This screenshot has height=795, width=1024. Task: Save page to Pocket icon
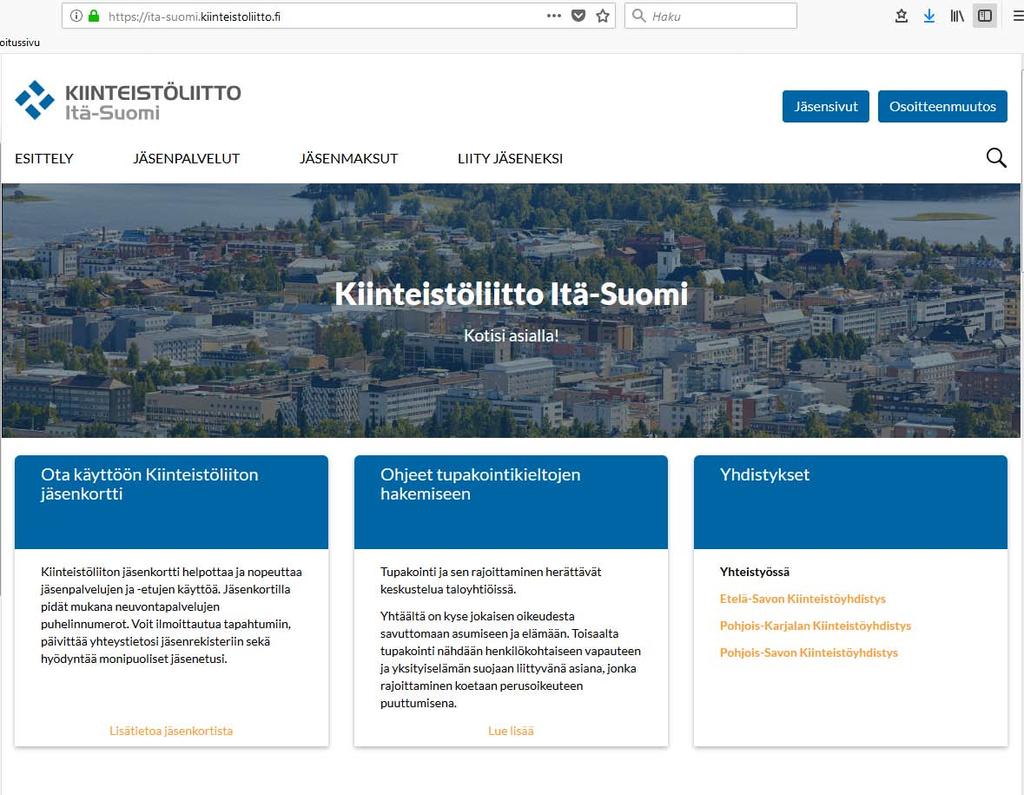point(578,16)
